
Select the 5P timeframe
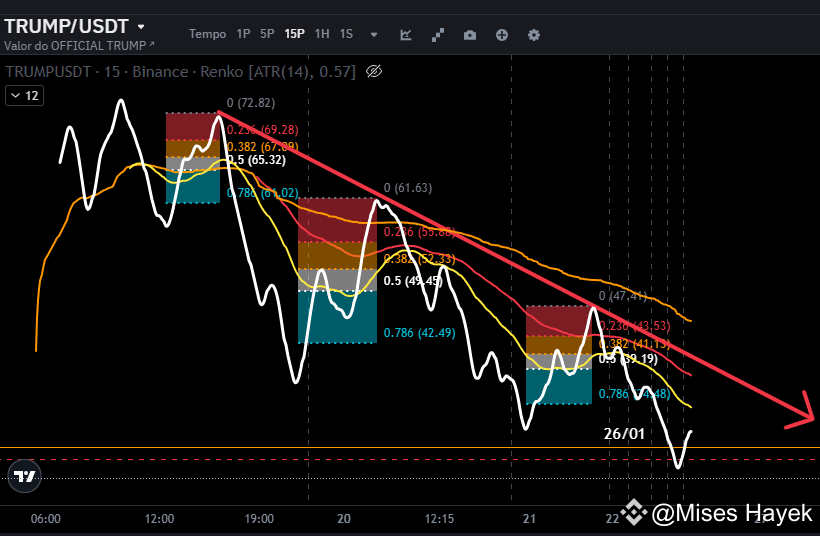[267, 34]
